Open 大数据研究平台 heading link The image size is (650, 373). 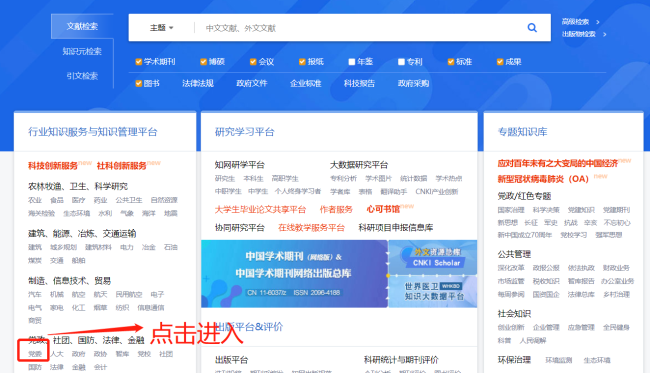359,165
